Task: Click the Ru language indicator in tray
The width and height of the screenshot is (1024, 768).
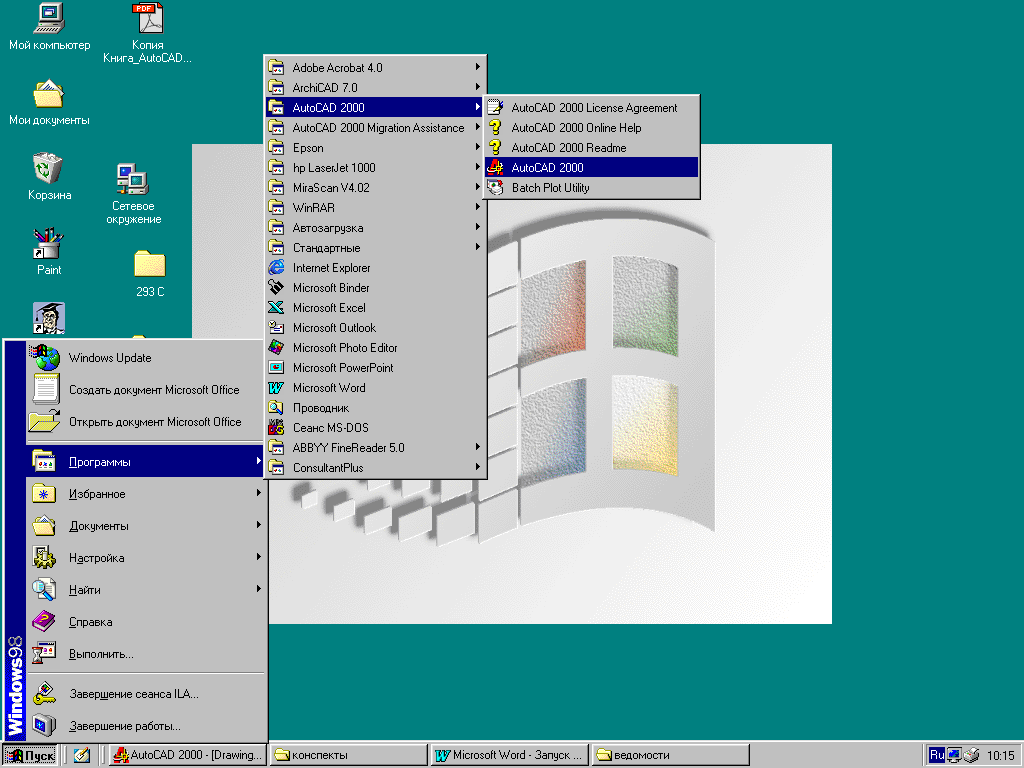Action: point(936,755)
